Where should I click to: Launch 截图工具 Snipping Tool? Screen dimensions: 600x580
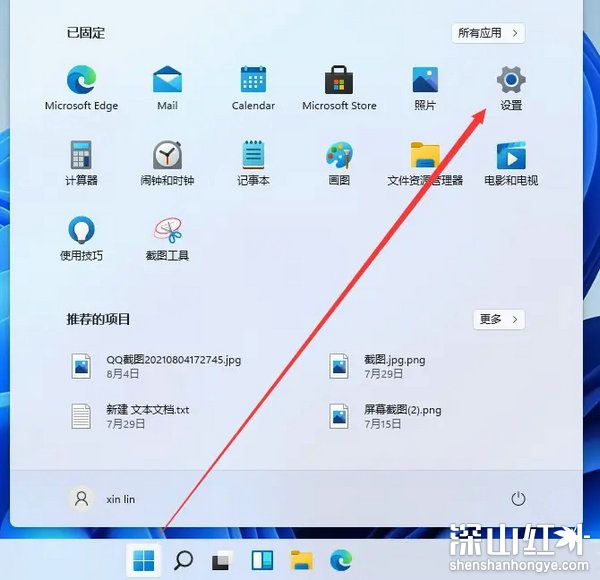(167, 238)
